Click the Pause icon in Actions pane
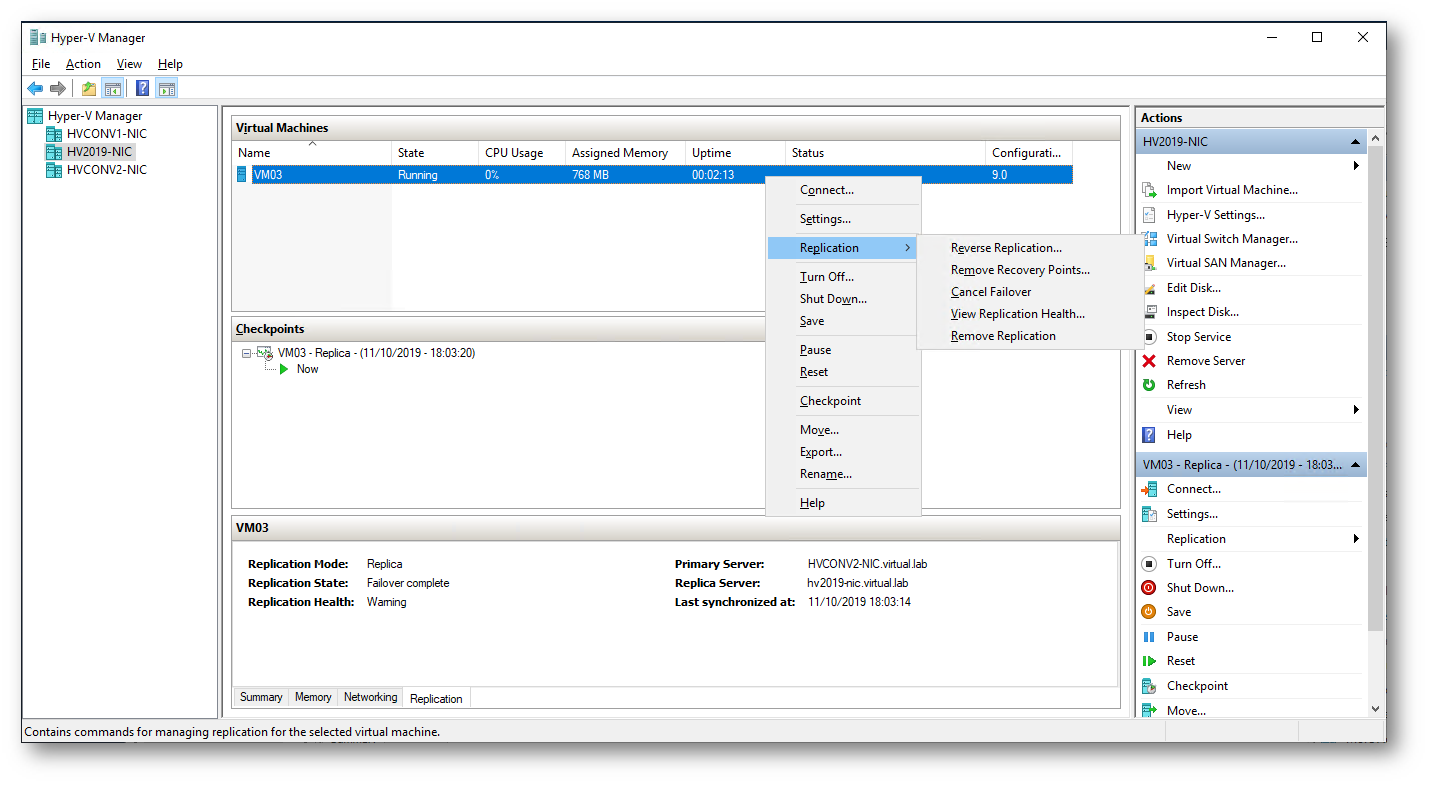The width and height of the screenshot is (1429, 785). click(x=1149, y=637)
